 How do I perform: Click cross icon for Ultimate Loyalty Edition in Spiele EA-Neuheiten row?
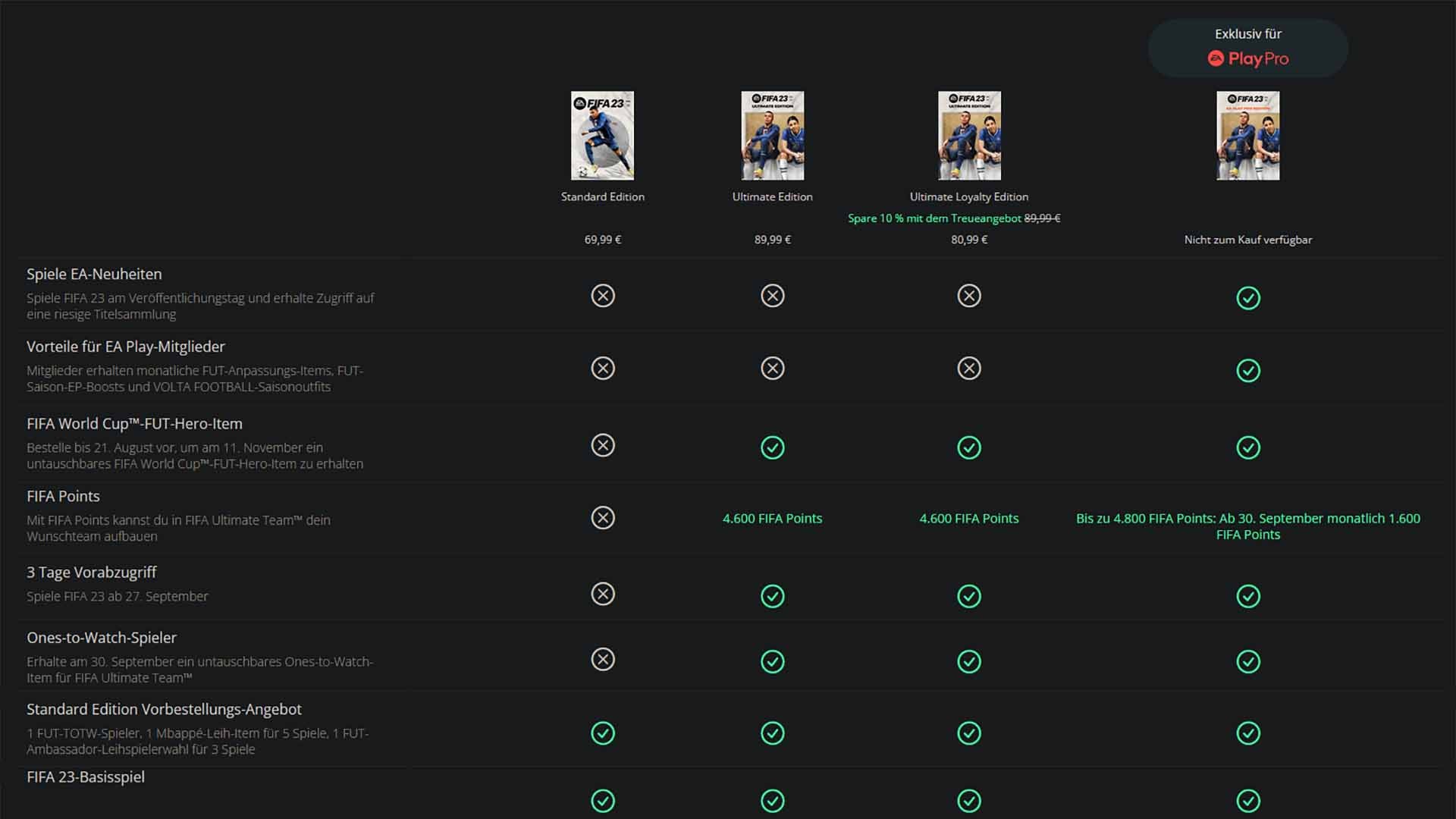(969, 296)
